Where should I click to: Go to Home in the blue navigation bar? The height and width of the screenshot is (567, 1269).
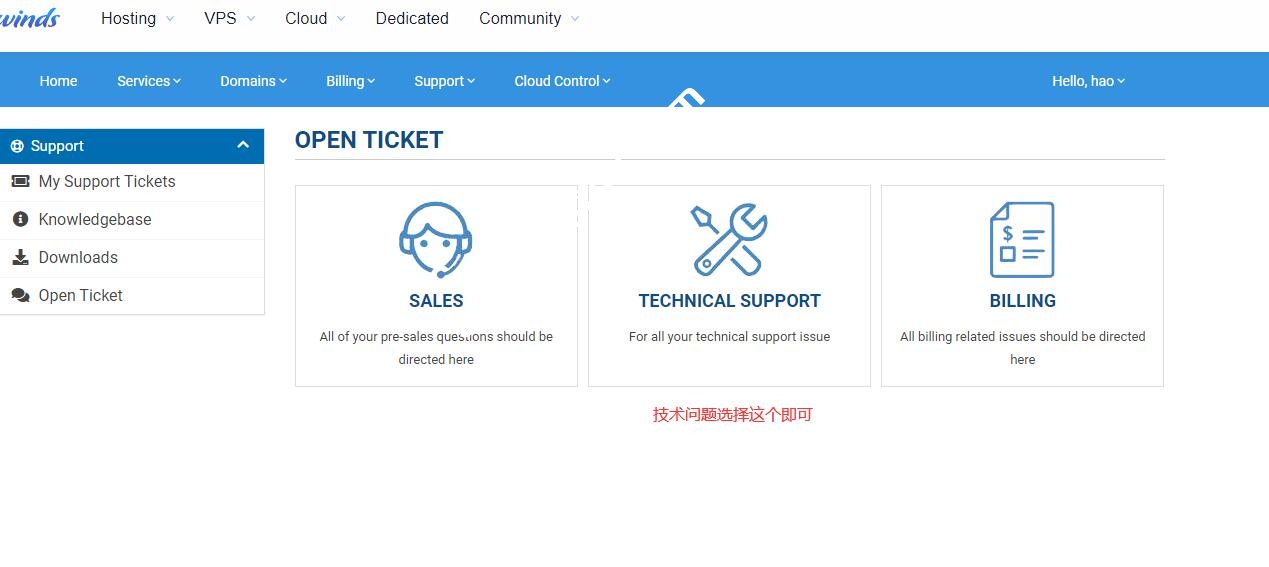click(58, 81)
